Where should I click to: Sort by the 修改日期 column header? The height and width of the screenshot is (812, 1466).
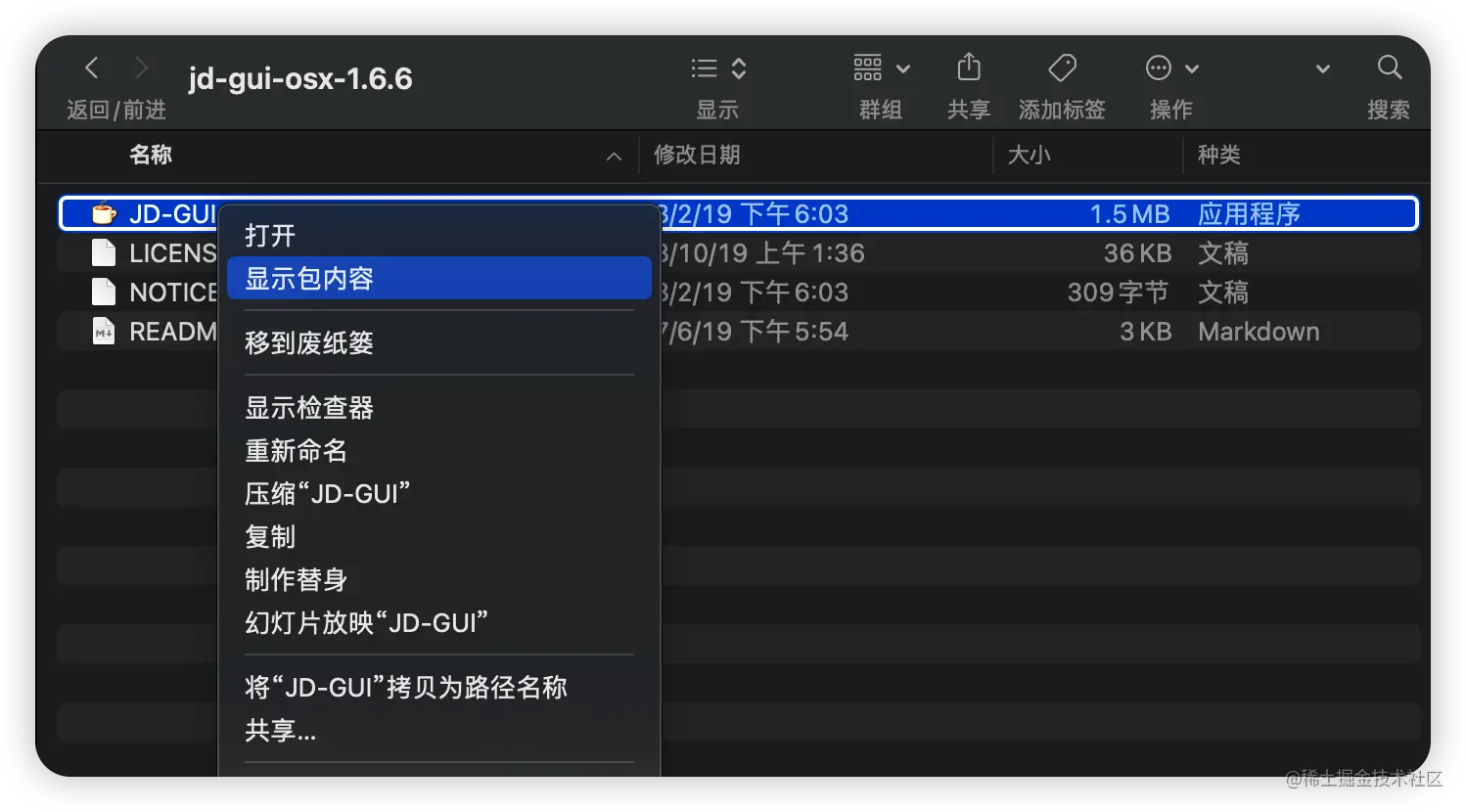697,155
